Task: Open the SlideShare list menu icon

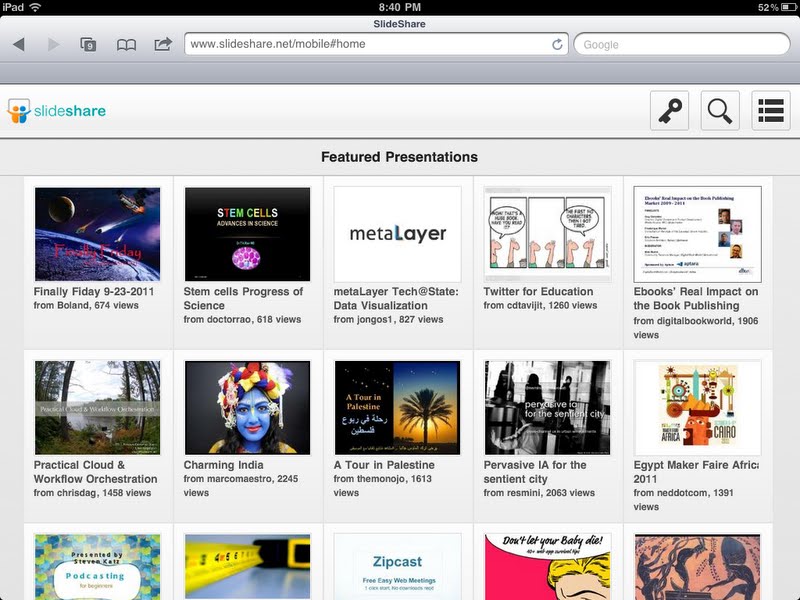Action: [770, 111]
